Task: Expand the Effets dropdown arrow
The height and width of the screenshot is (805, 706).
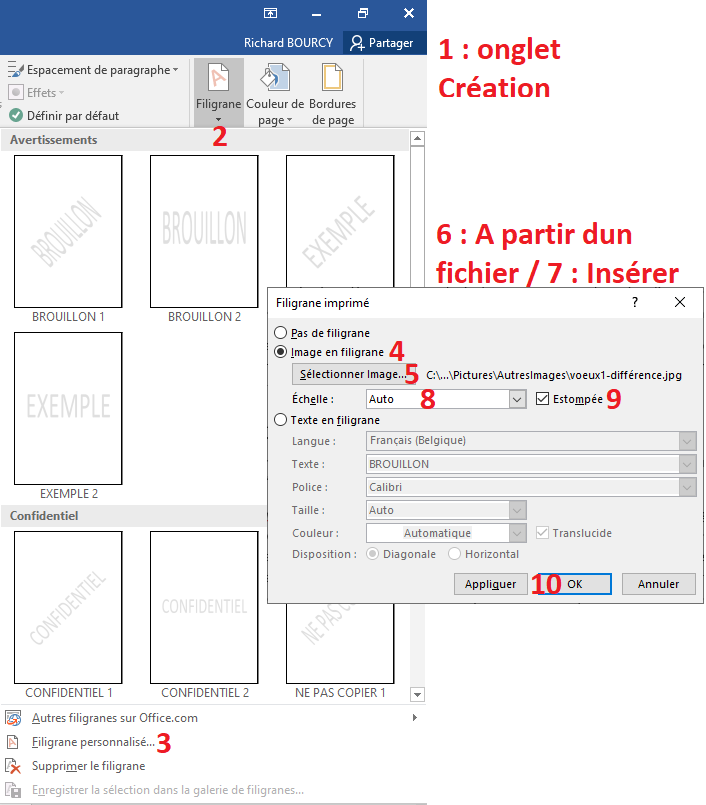Action: [x=62, y=93]
